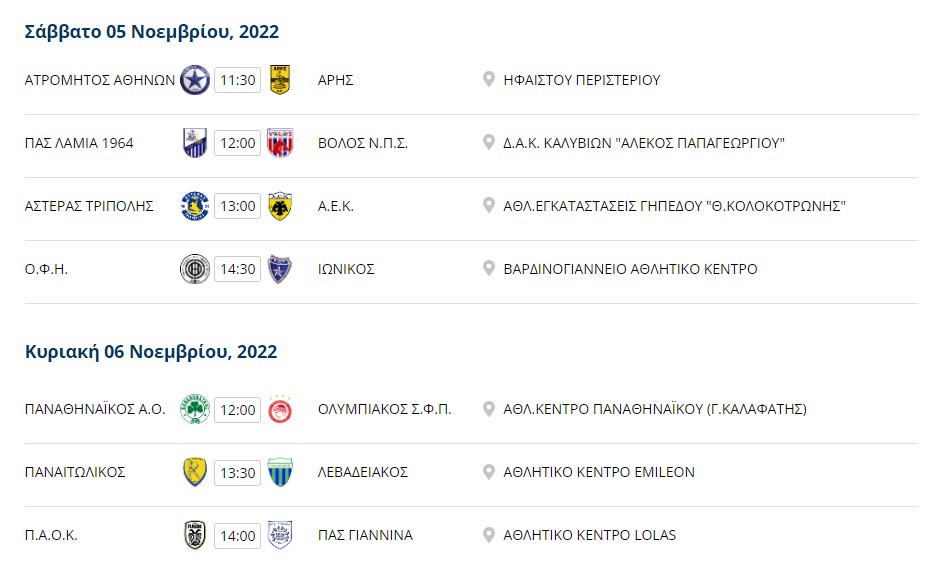Open the 11:30 match time box
This screenshot has width=941, height=566.
pos(238,80)
